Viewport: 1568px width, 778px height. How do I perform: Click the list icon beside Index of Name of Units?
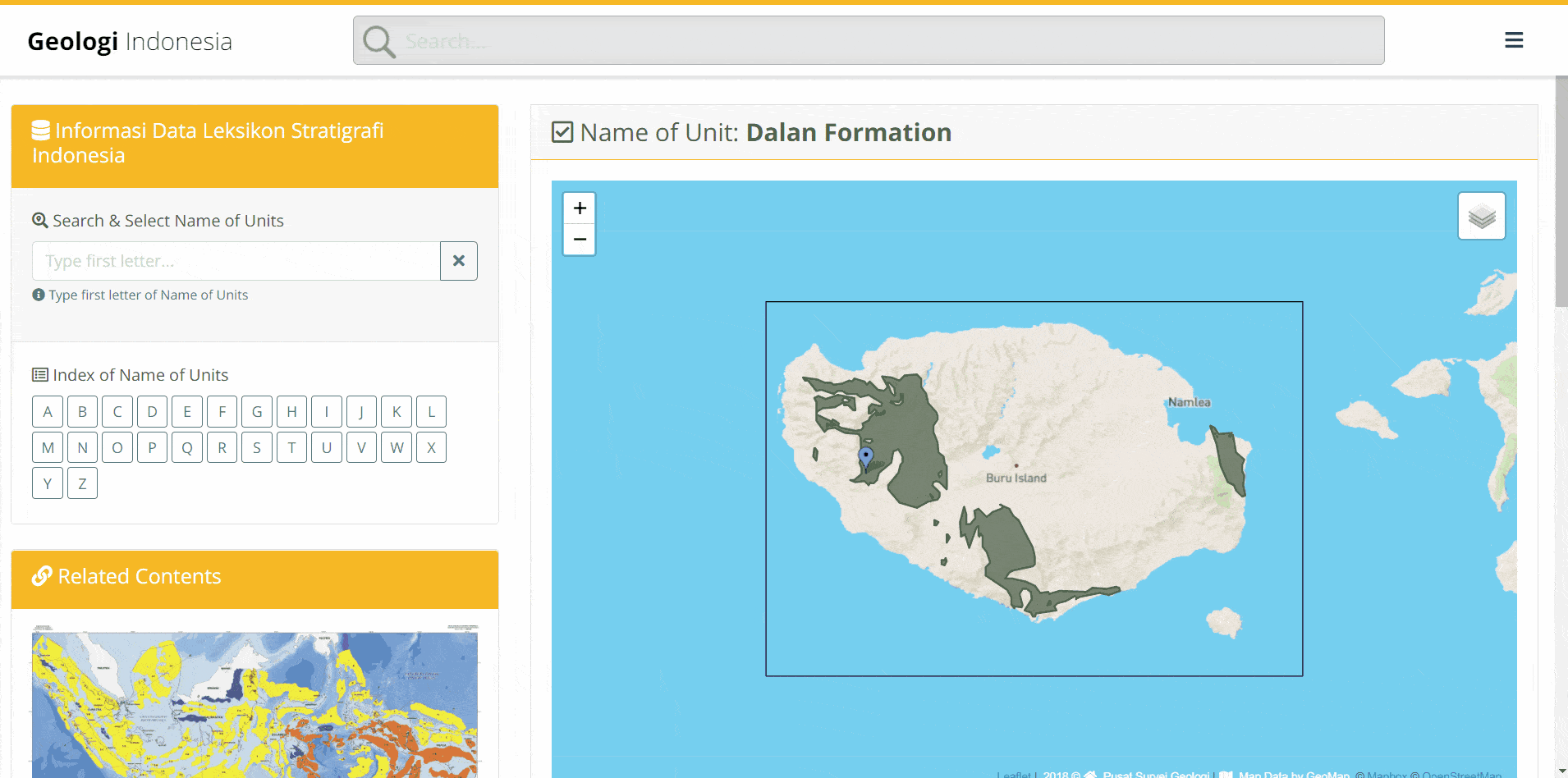[x=39, y=374]
